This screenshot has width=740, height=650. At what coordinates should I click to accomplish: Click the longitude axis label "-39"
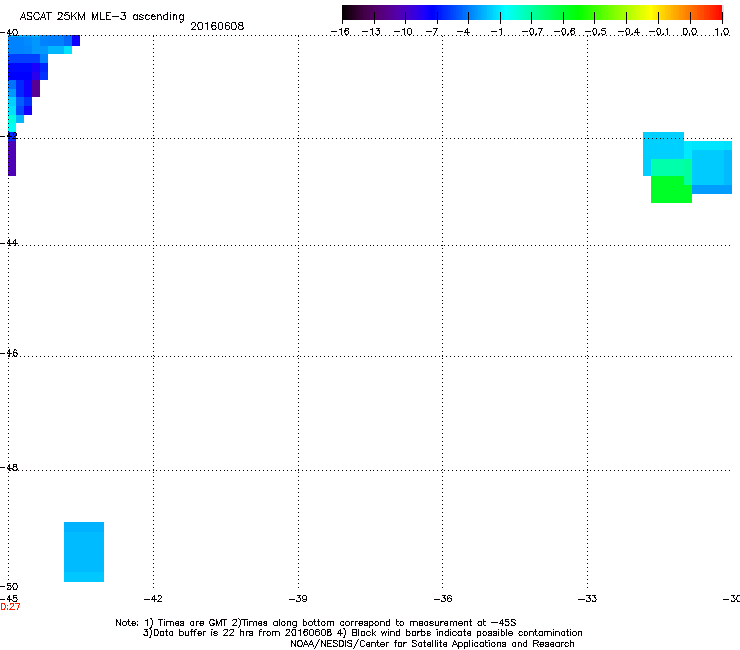(x=298, y=599)
